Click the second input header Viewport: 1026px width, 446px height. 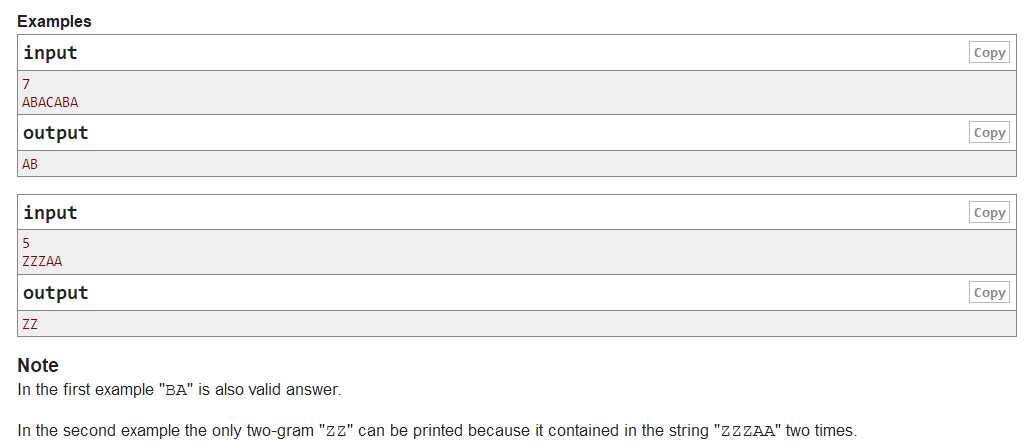point(50,213)
